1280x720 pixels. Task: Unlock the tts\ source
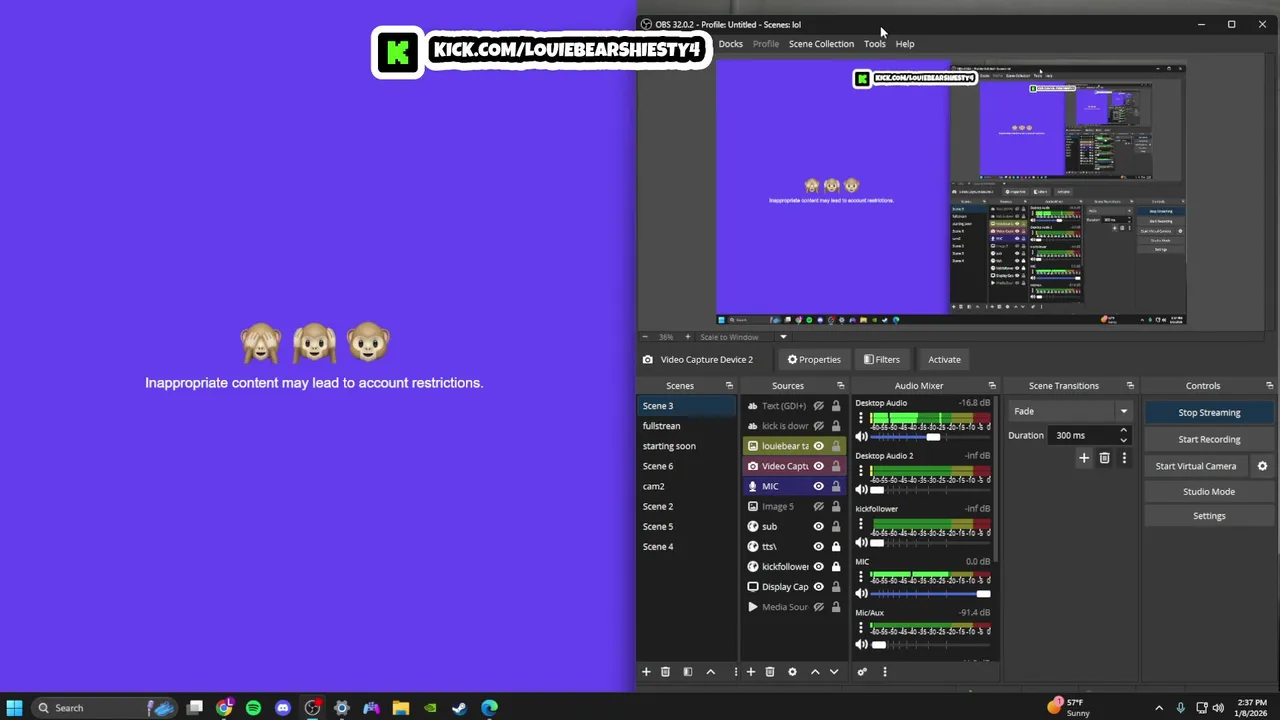836,546
